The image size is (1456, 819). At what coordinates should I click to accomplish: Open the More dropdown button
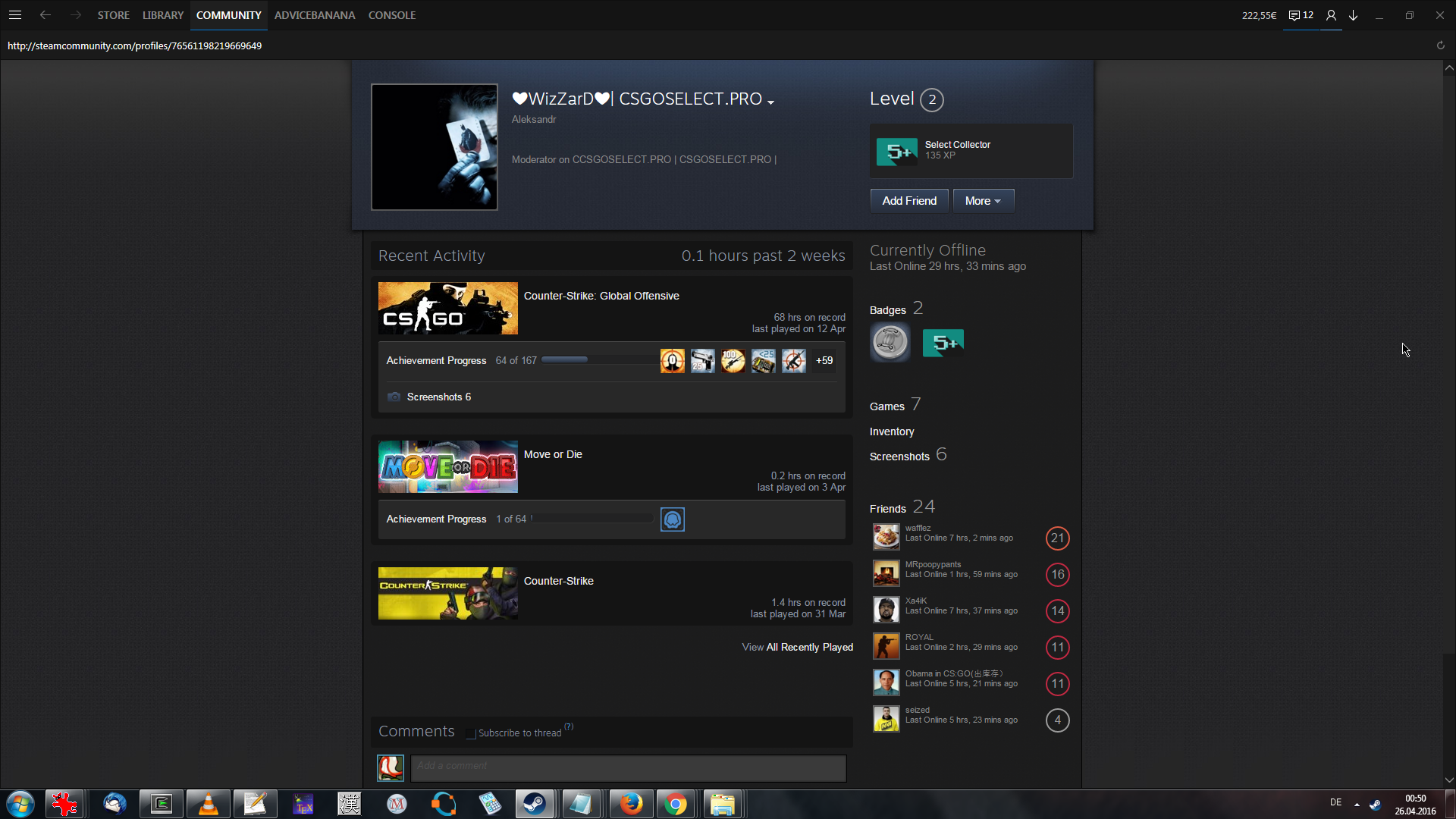coord(983,201)
